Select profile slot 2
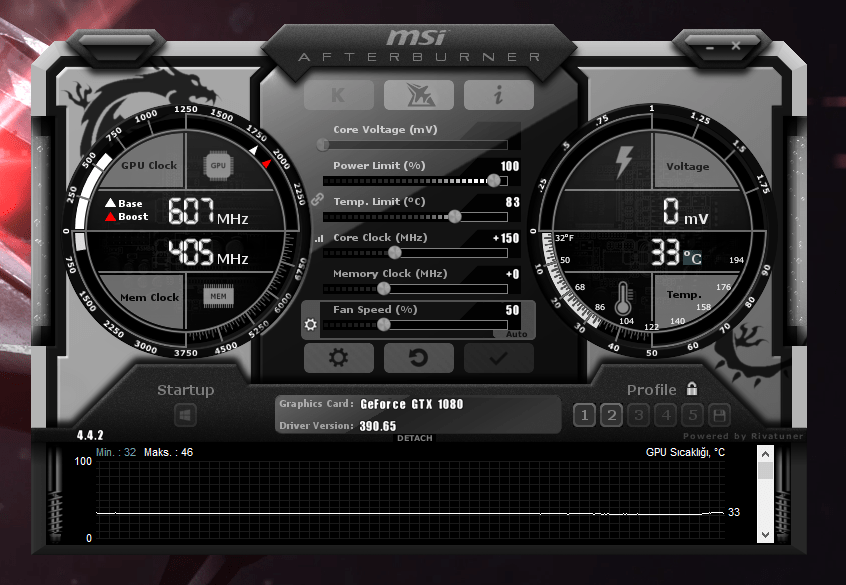Viewport: 846px width, 585px height. (611, 415)
